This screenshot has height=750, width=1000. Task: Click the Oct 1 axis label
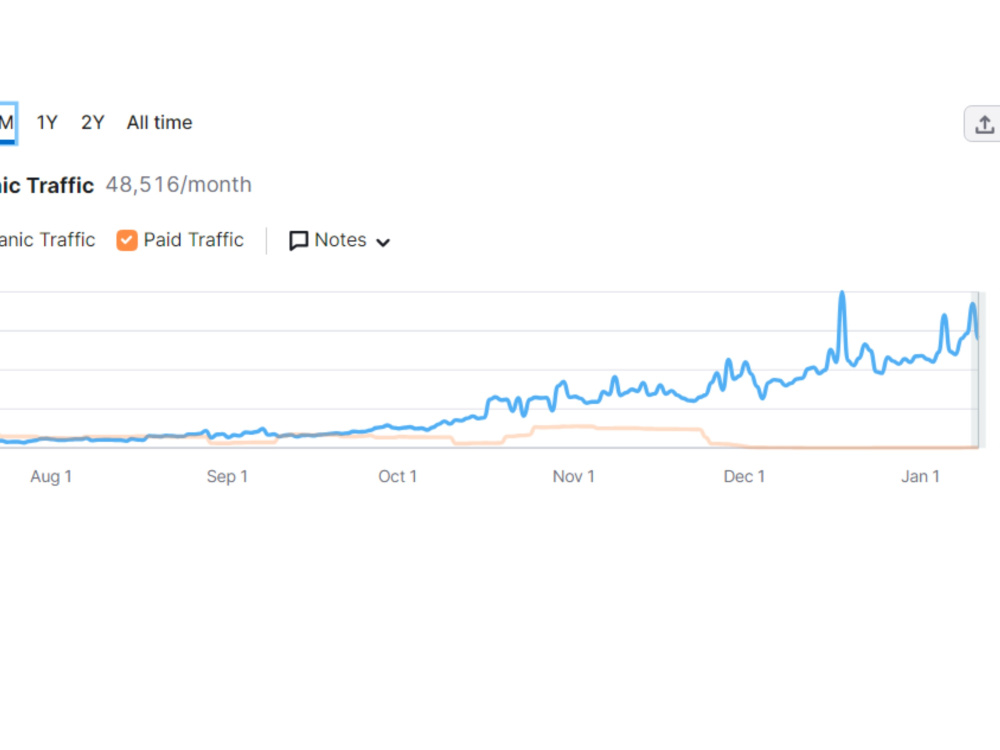(397, 476)
